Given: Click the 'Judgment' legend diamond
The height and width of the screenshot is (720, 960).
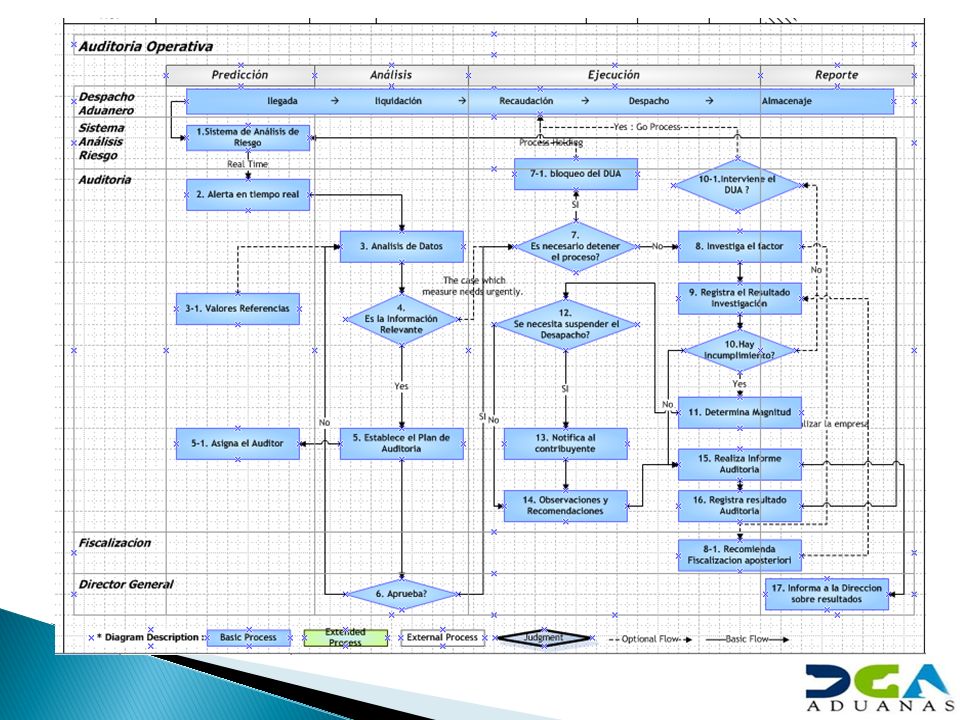Looking at the screenshot, I should pos(544,638).
